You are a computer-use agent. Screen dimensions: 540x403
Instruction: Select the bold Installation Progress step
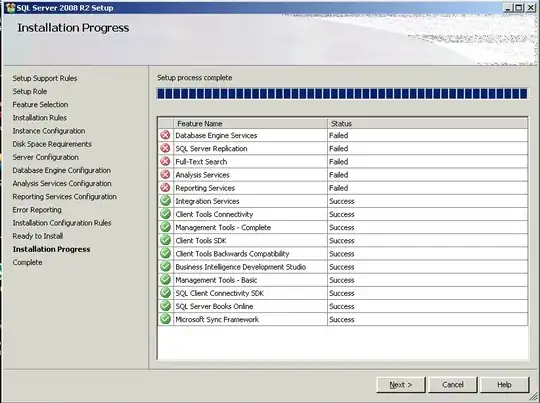click(52, 249)
